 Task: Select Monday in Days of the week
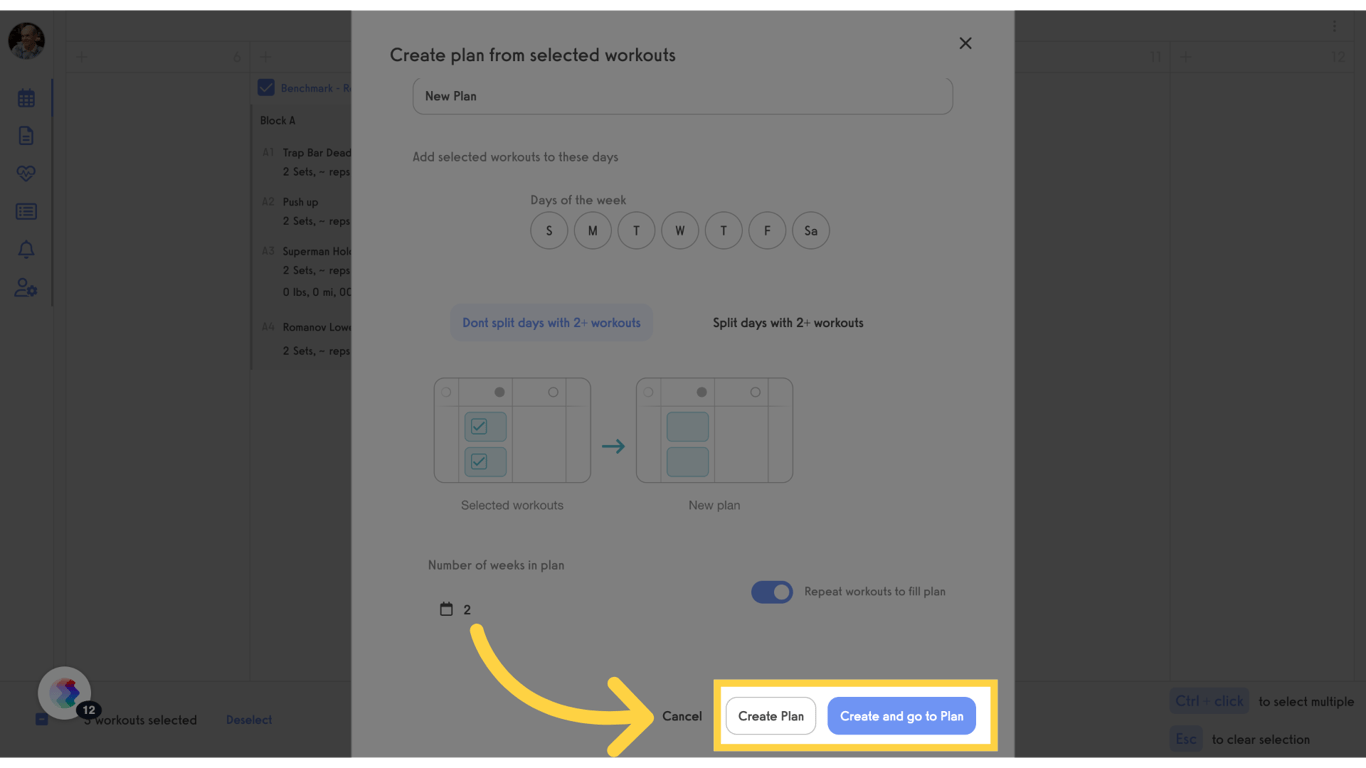592,230
